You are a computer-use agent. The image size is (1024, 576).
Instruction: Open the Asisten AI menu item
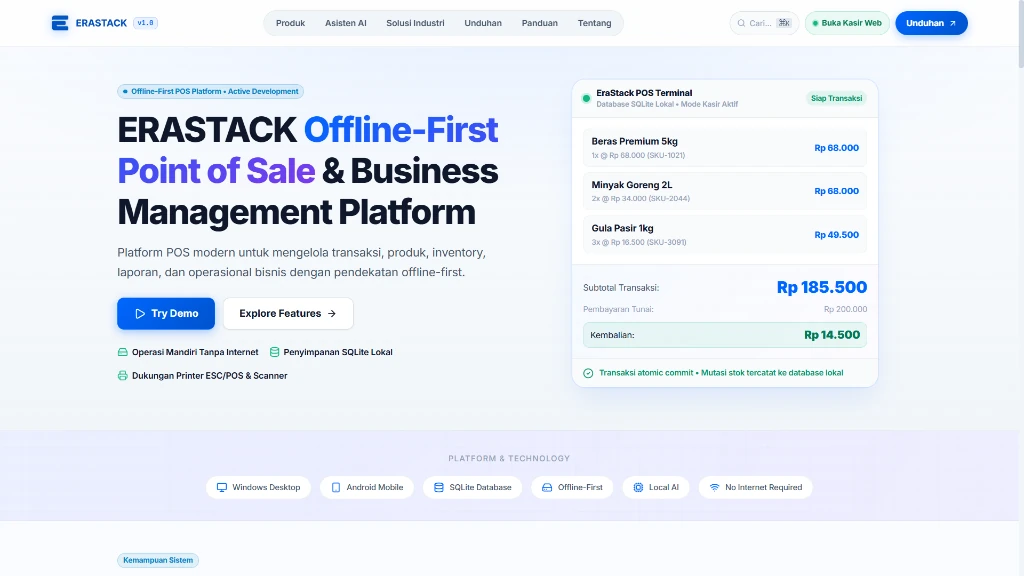pyautogui.click(x=345, y=23)
